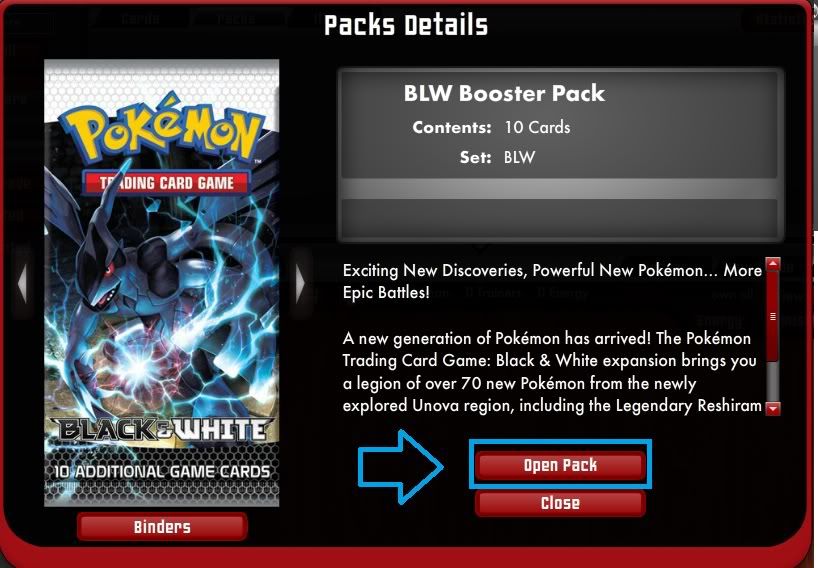818x568 pixels.
Task: Click the description scroll-down arrow
Action: [x=773, y=408]
